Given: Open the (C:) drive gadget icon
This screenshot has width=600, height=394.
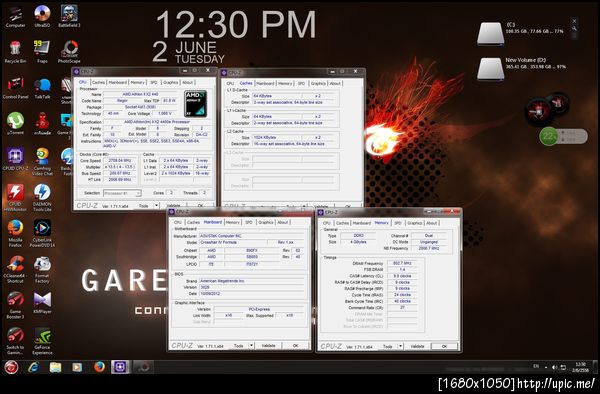Looking at the screenshot, I should pyautogui.click(x=490, y=34).
